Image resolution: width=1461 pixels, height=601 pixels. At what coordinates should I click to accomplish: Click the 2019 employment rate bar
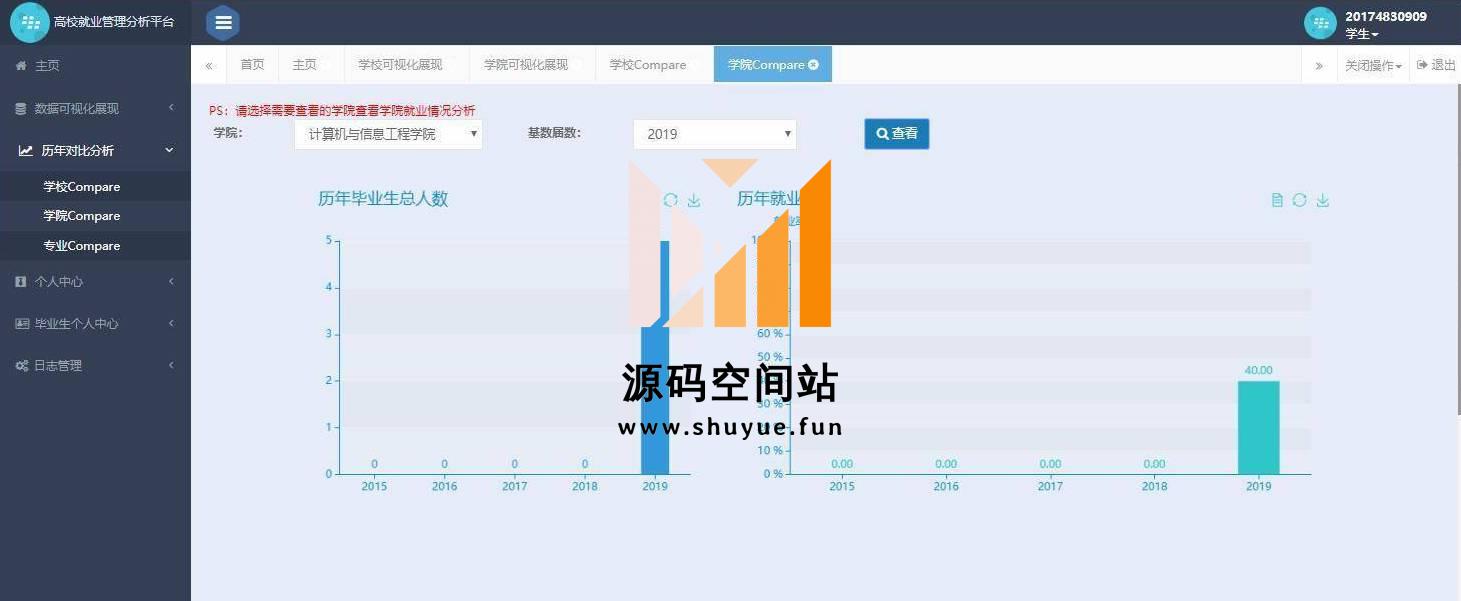click(1258, 427)
